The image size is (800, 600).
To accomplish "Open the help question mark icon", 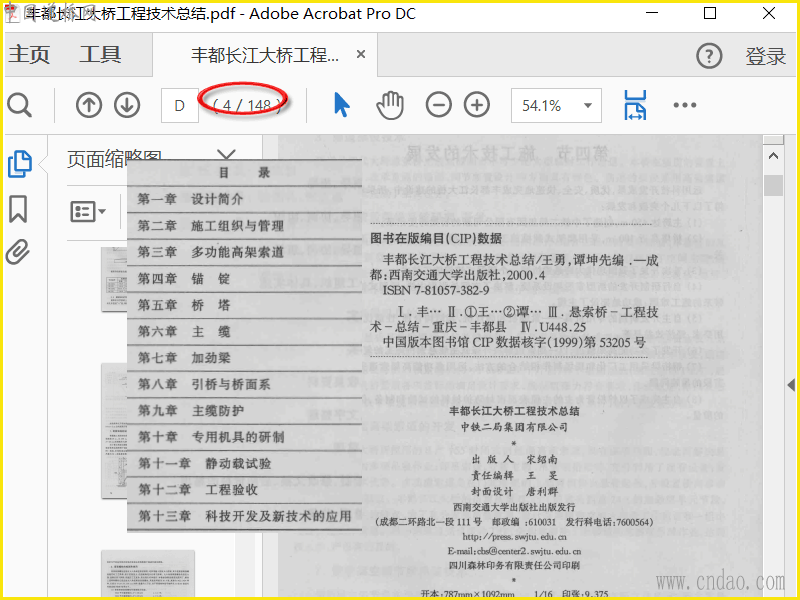I will pyautogui.click(x=709, y=56).
